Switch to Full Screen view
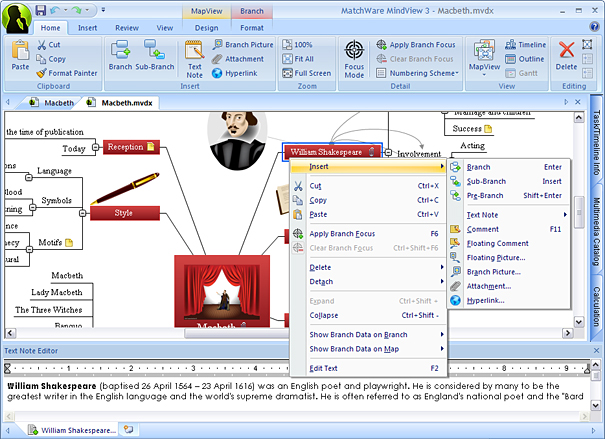Screen dimensions: 605x439 [307, 73]
